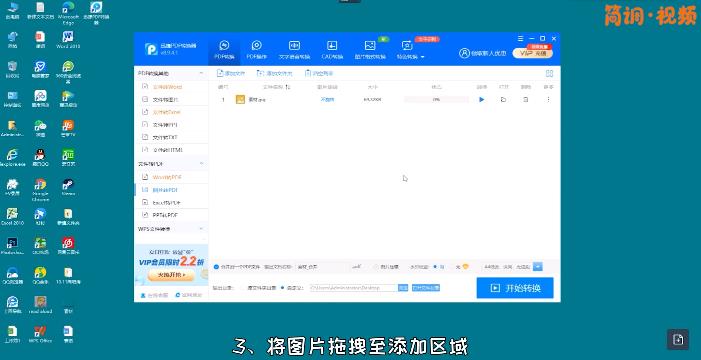This screenshot has height=360, width=701.
Task: Click the user account avatar icon
Action: pyautogui.click(x=464, y=53)
